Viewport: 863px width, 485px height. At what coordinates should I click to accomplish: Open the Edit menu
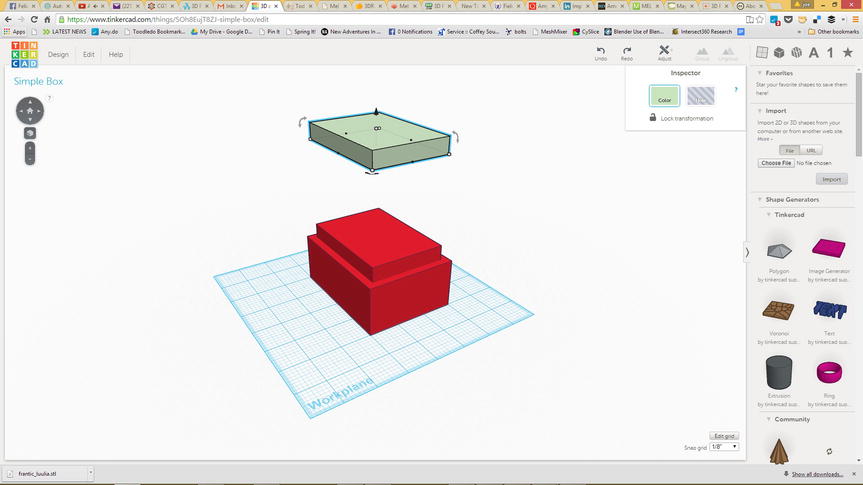(x=89, y=55)
